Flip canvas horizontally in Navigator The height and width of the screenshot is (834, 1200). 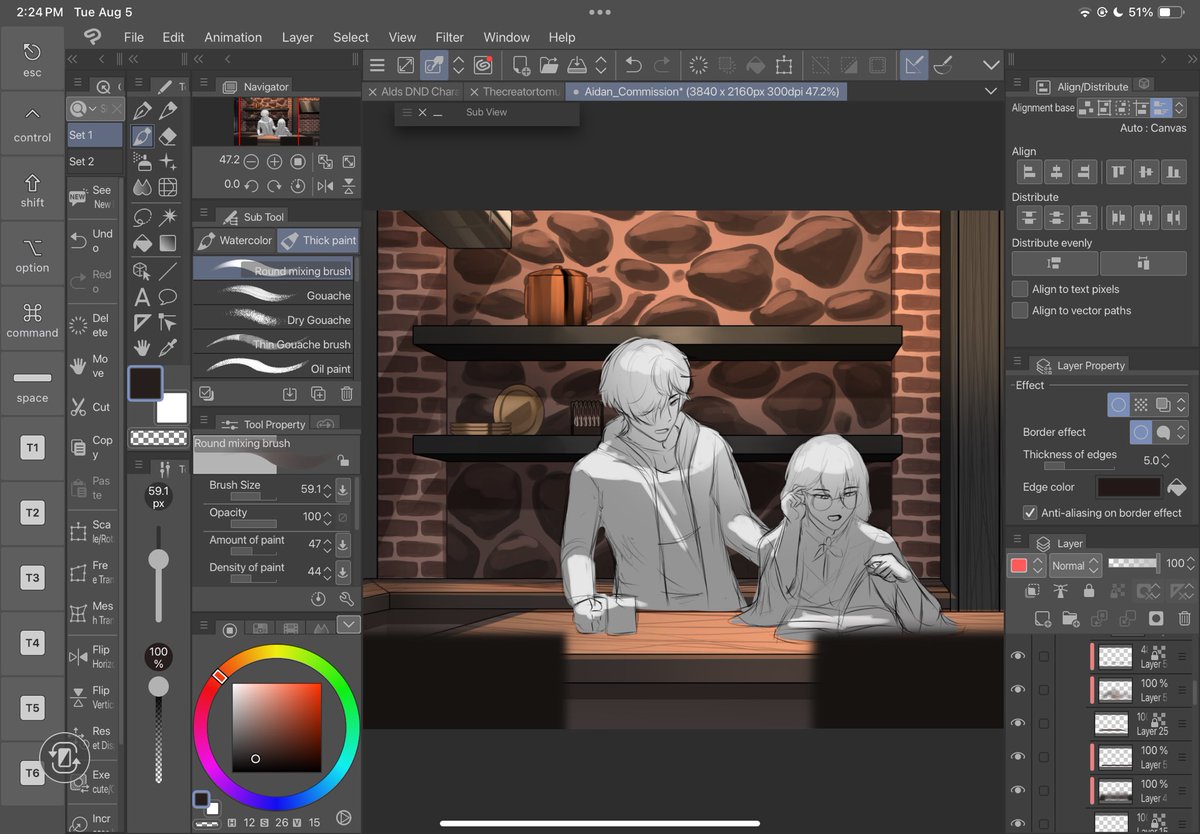point(325,186)
